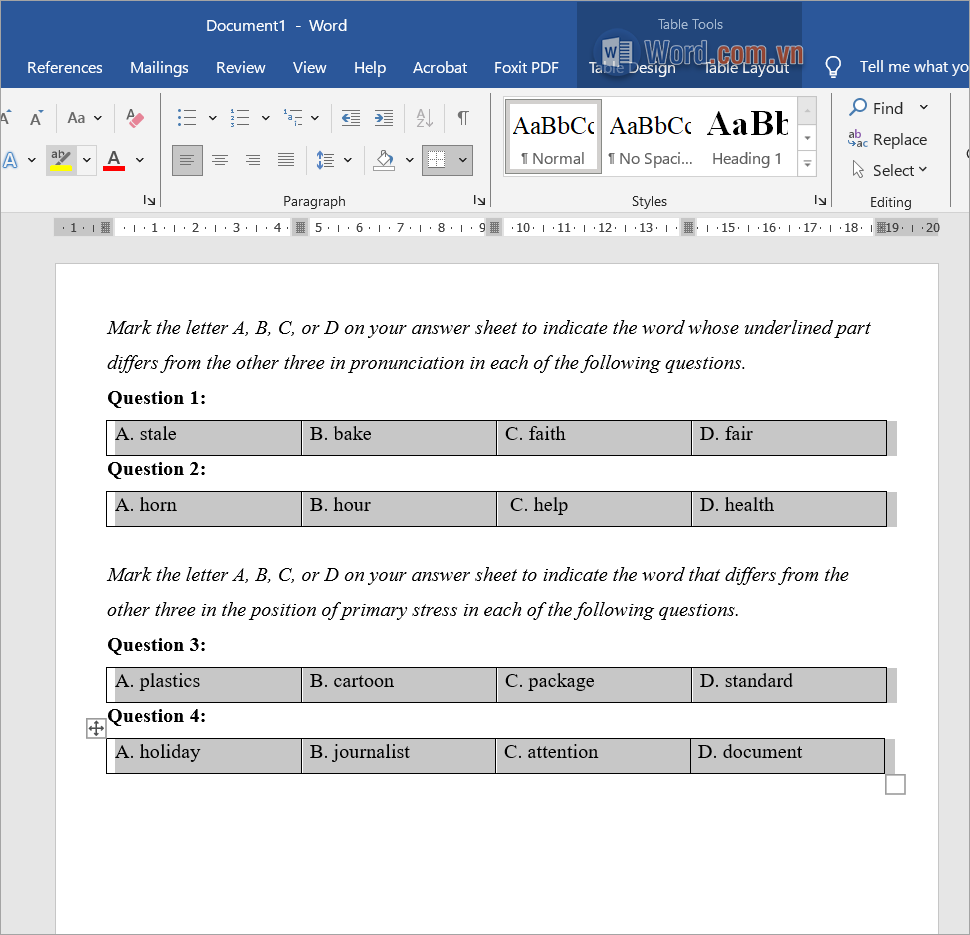Insert a numbered list

tap(240, 118)
